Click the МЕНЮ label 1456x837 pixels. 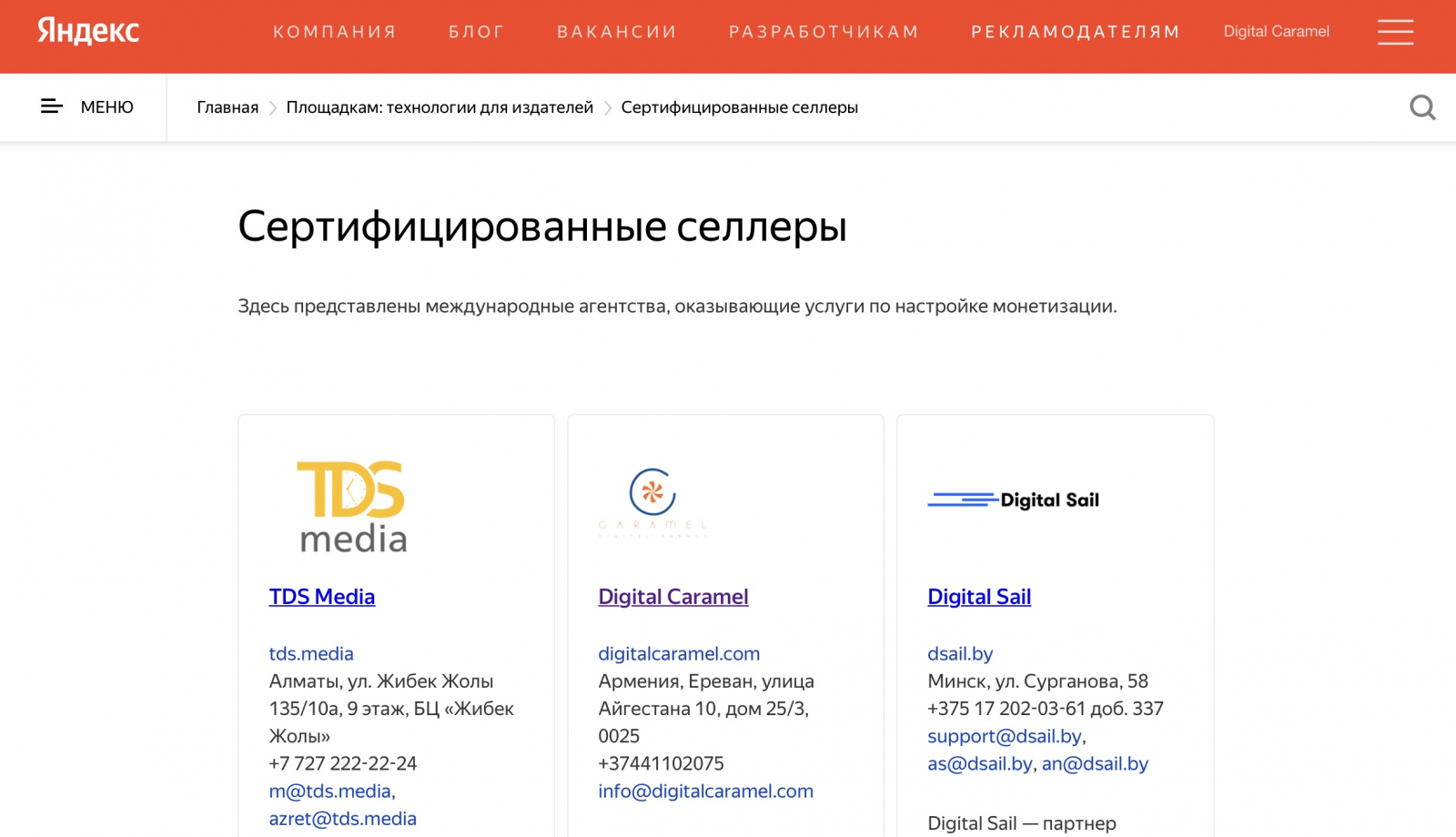[107, 107]
